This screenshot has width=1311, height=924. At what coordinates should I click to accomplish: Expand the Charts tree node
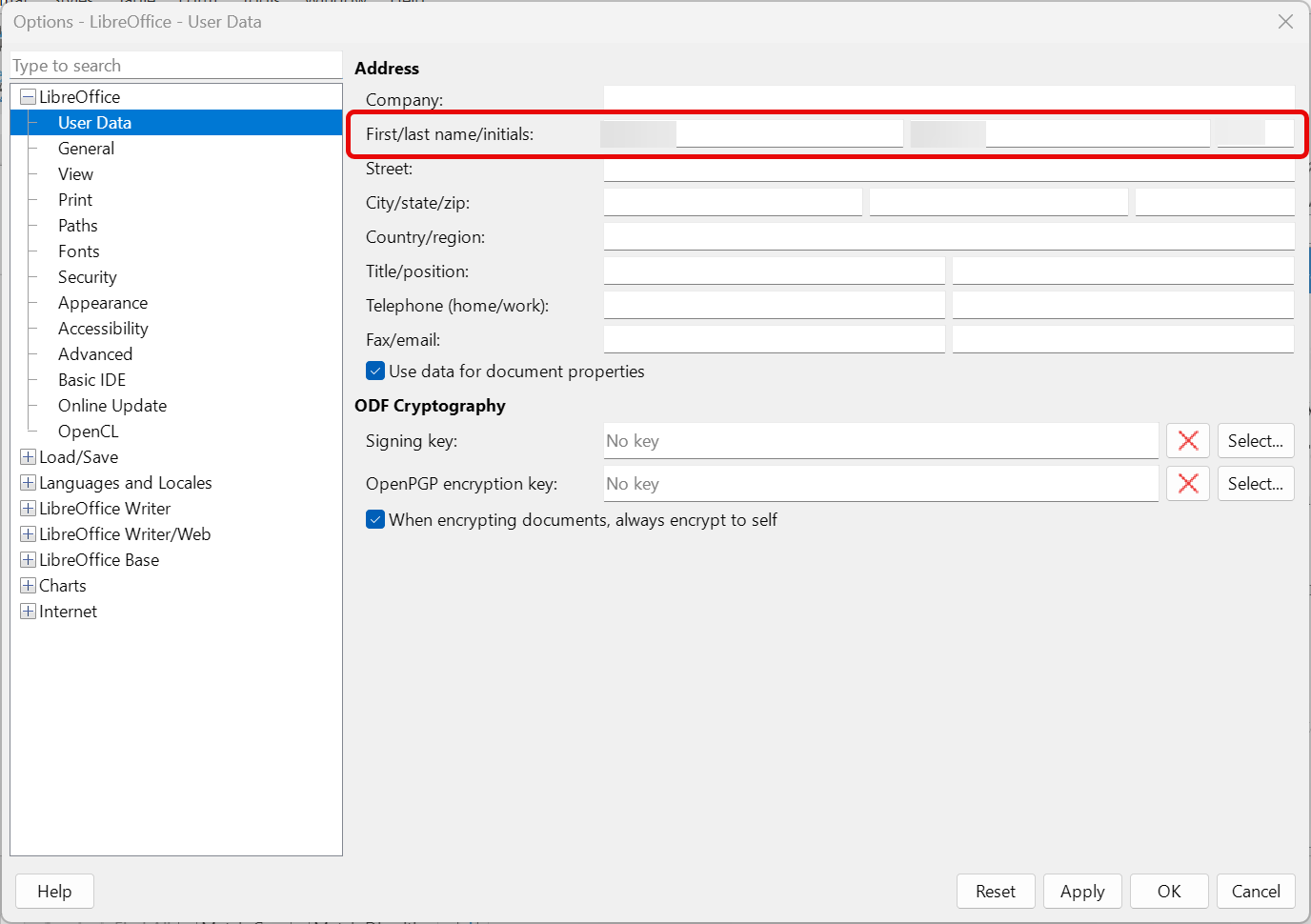point(28,586)
